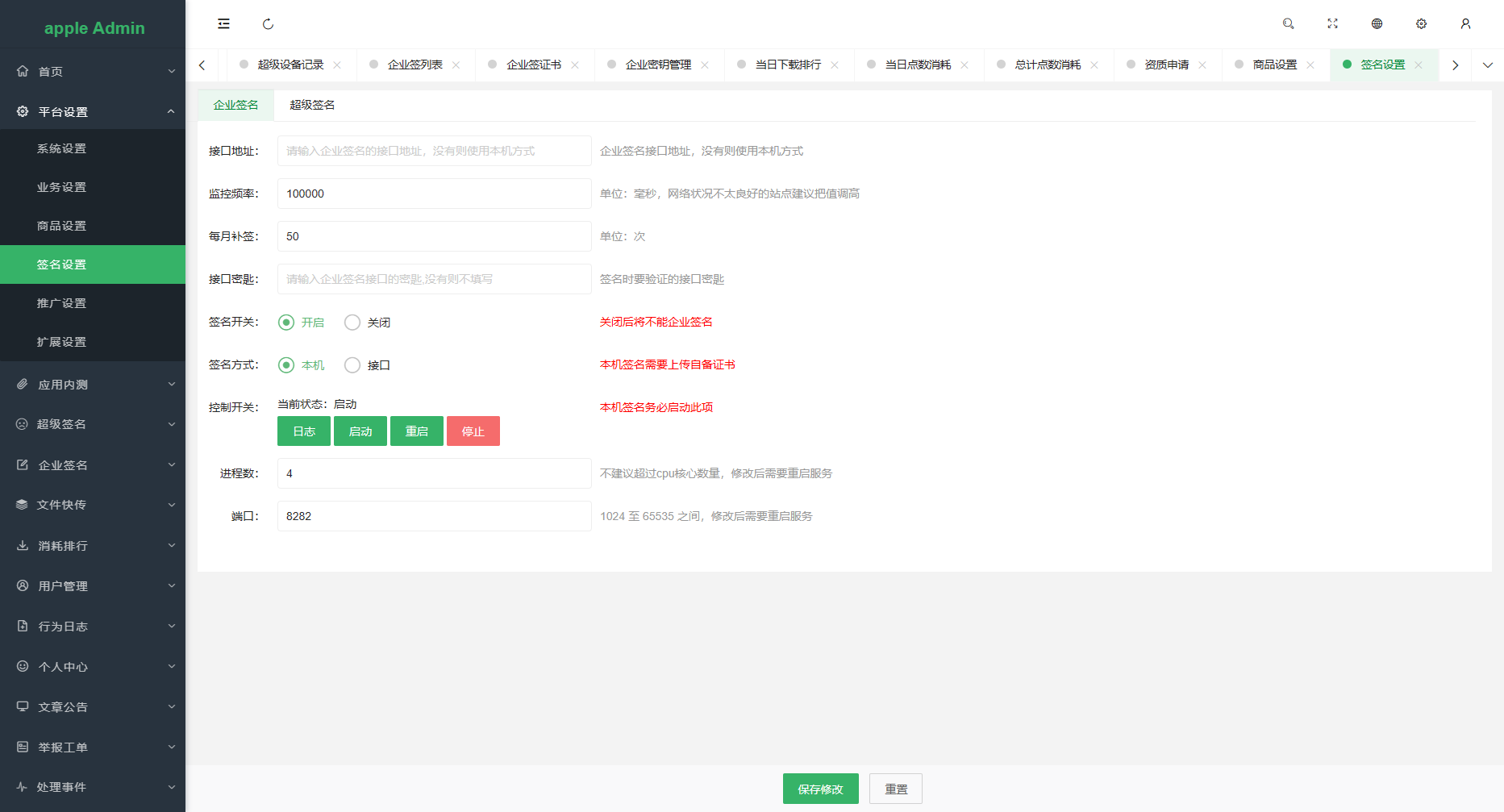Click the red 停止 button
1504x812 pixels.
pos(473,431)
